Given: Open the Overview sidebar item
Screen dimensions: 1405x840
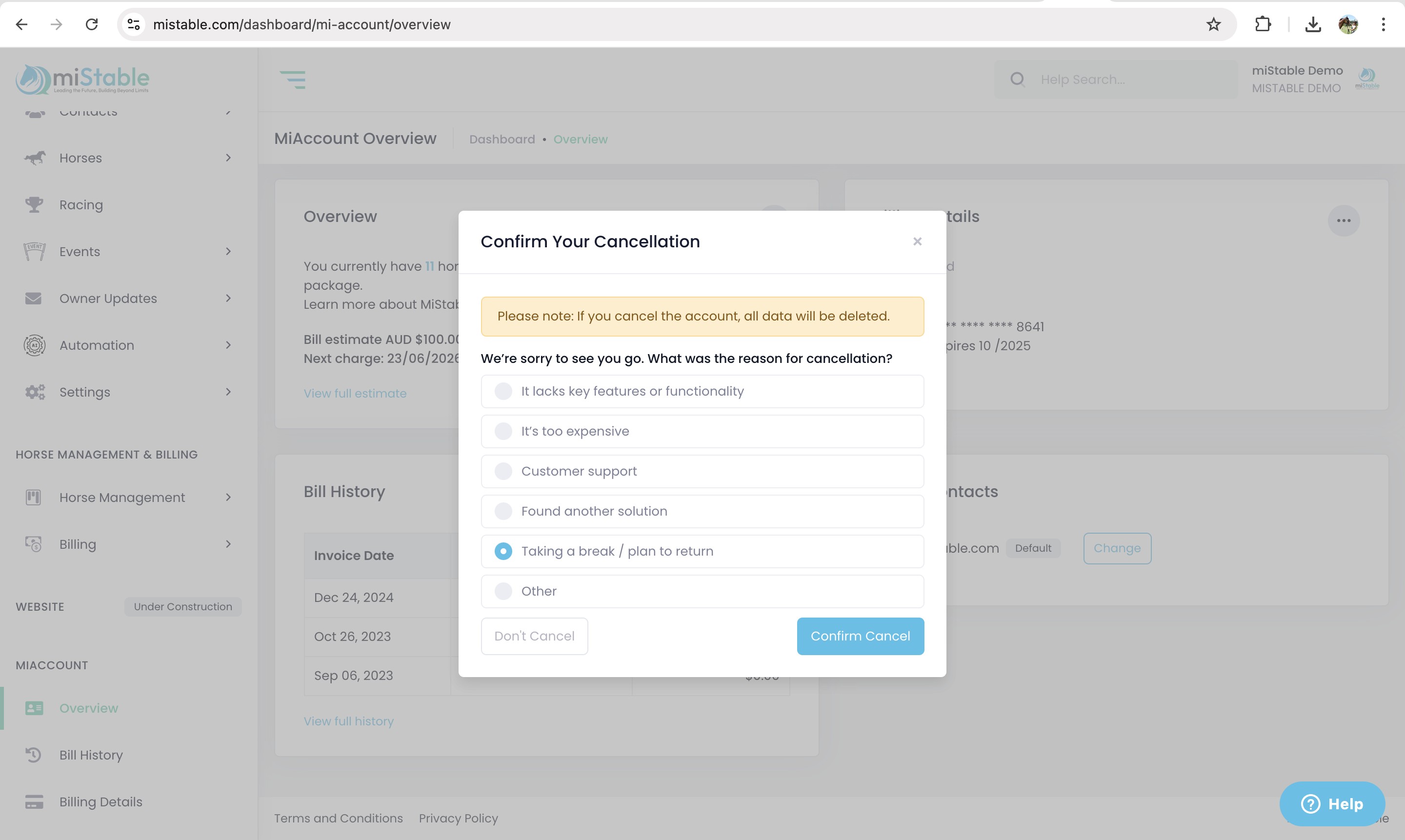Looking at the screenshot, I should (x=88, y=708).
